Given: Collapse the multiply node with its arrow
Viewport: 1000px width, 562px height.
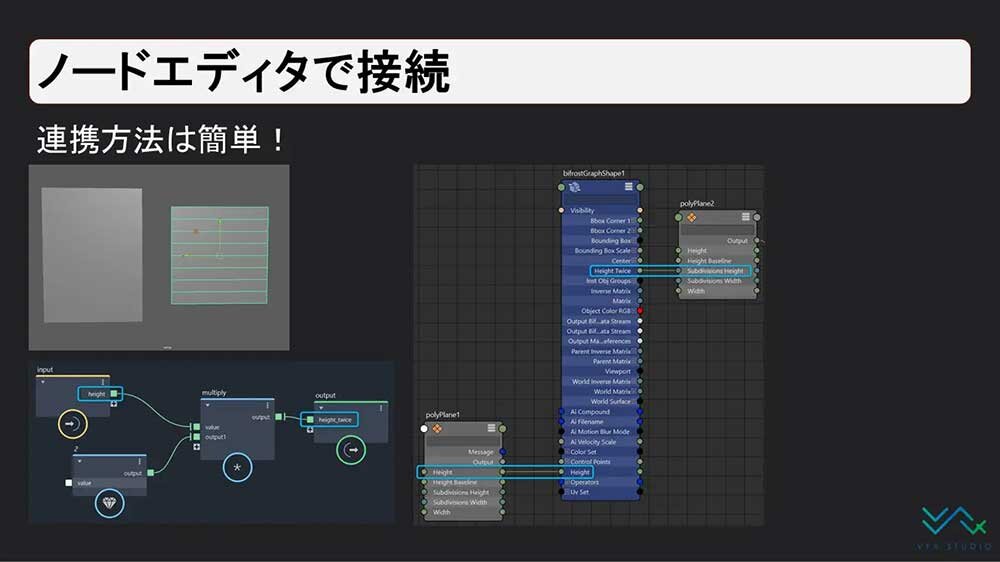Looking at the screenshot, I should point(208,406).
